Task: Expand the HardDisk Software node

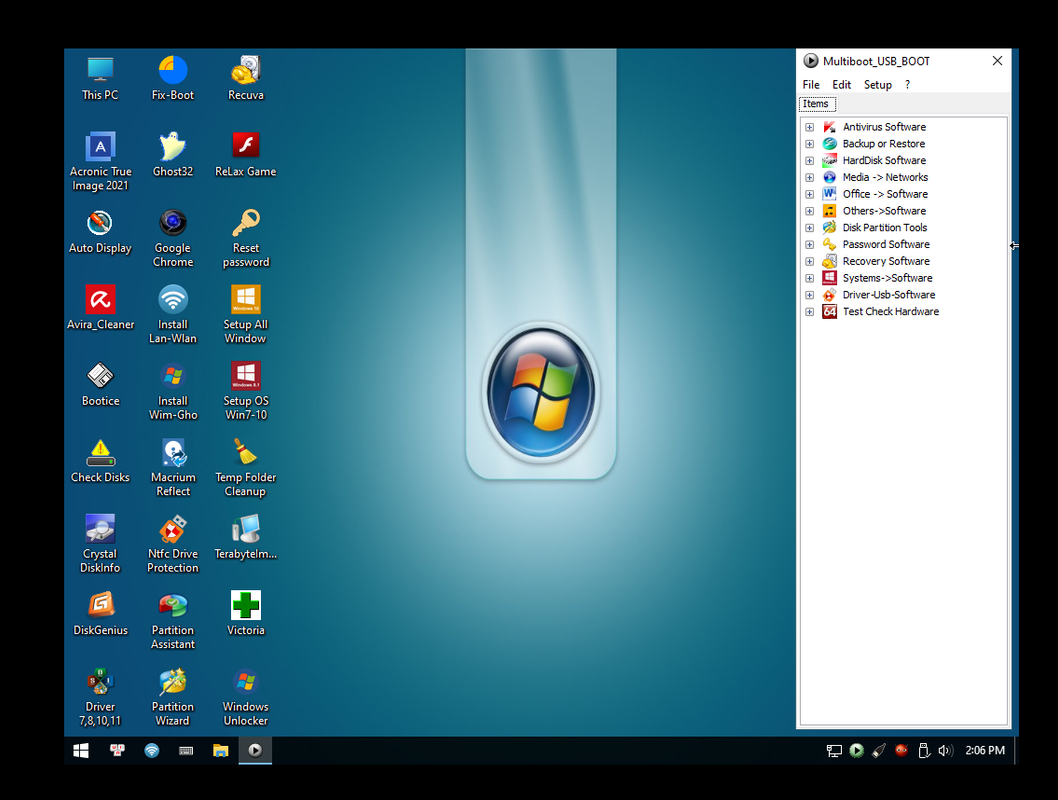Action: coord(810,161)
